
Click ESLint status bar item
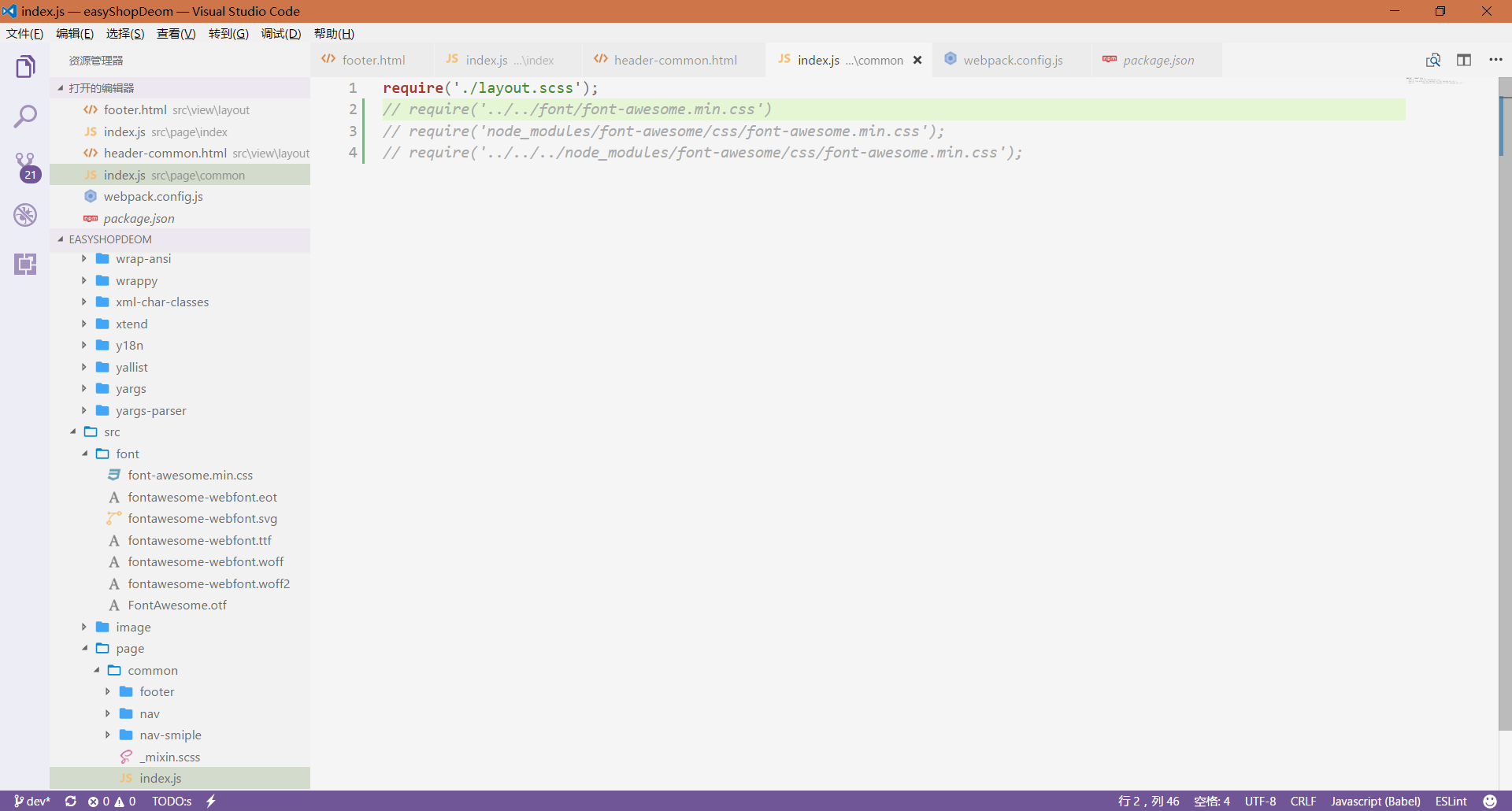pos(1451,801)
